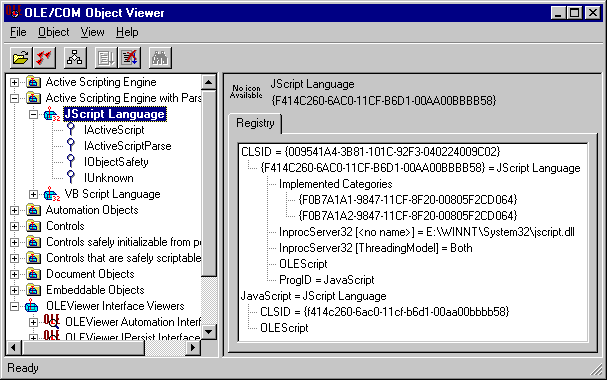Click the CLSID = {009541A4-...} root entry
Screen dimensions: 607x380
370,152
